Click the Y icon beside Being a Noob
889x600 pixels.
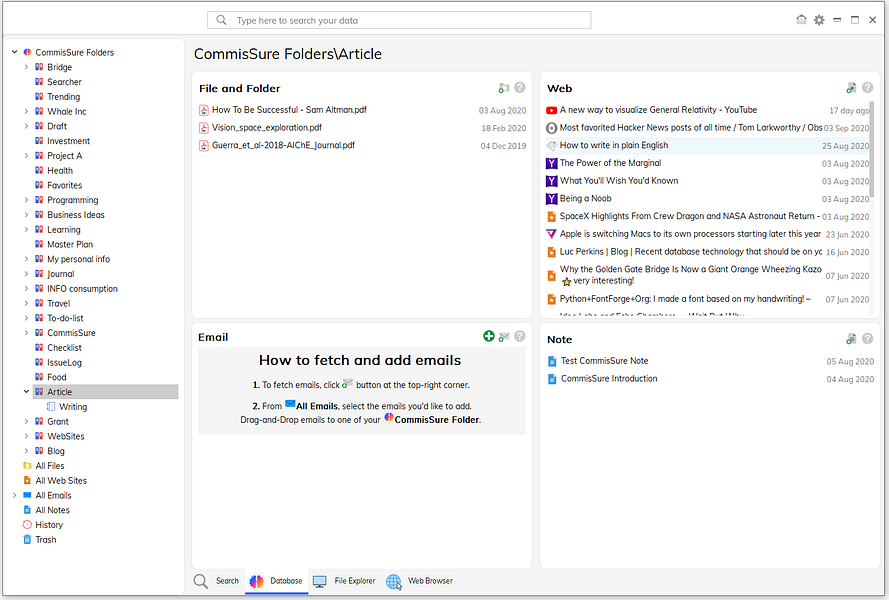(551, 198)
